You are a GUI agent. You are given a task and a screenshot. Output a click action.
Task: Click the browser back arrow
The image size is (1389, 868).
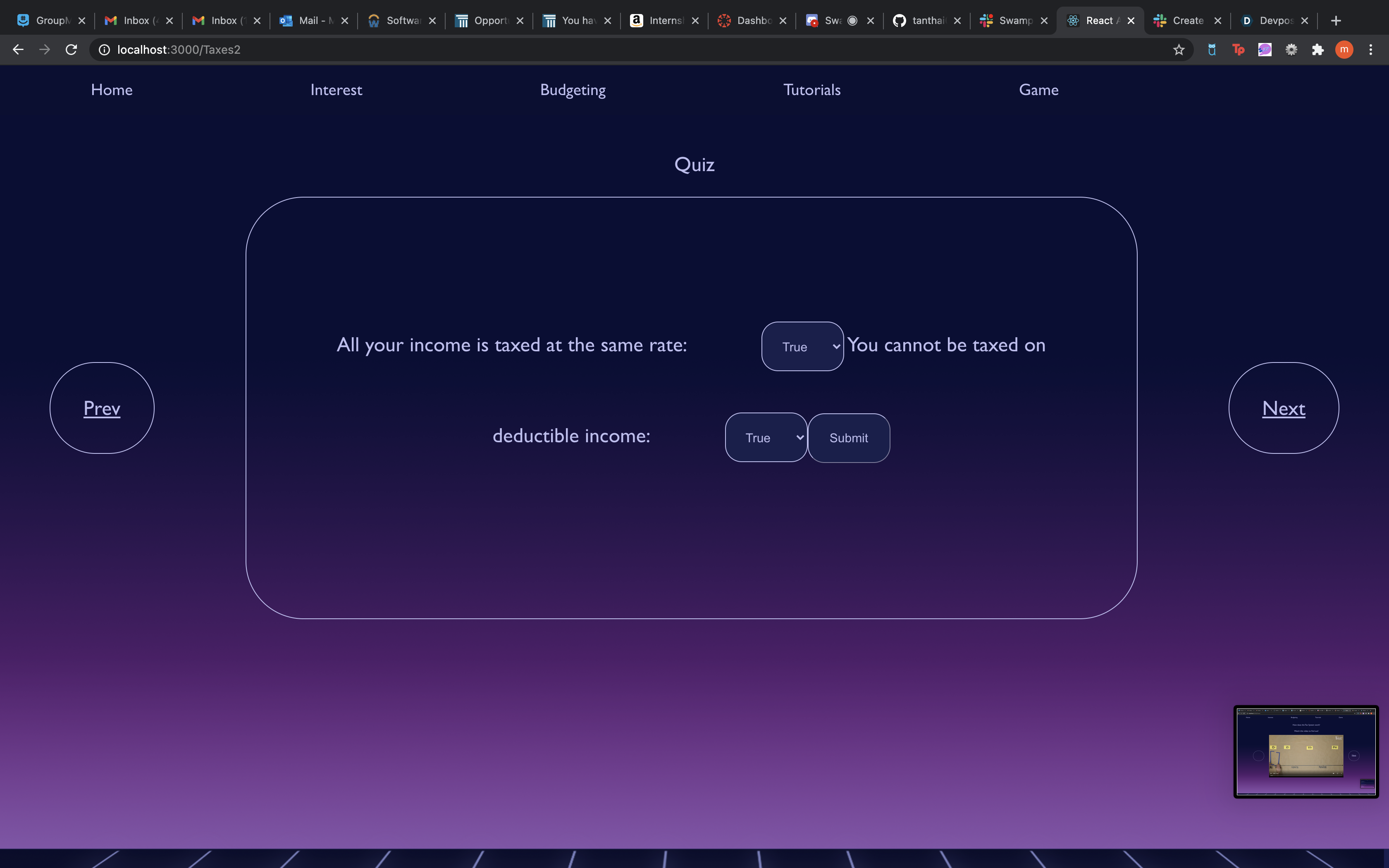tap(18, 50)
